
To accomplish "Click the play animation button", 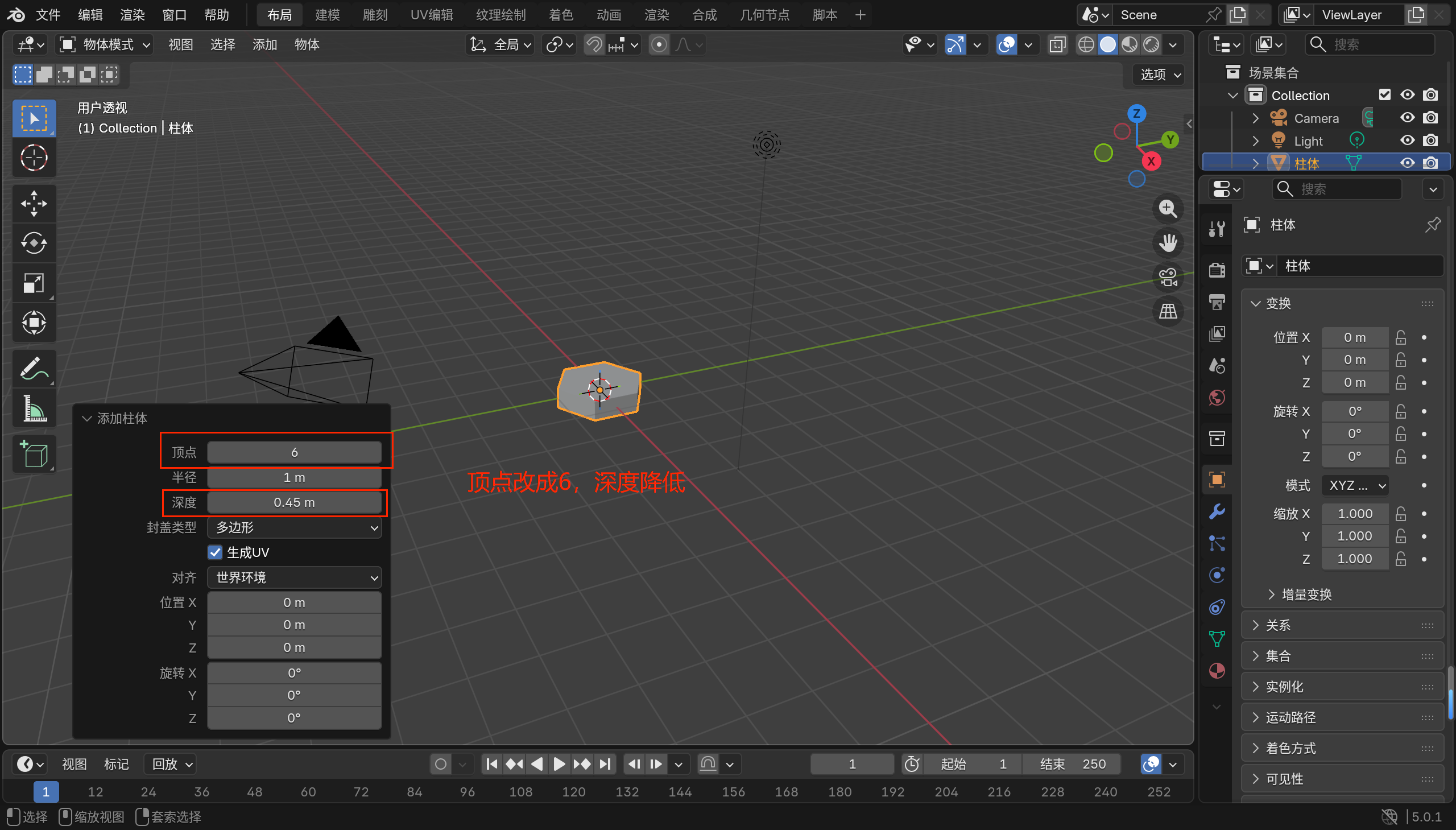I will point(559,764).
